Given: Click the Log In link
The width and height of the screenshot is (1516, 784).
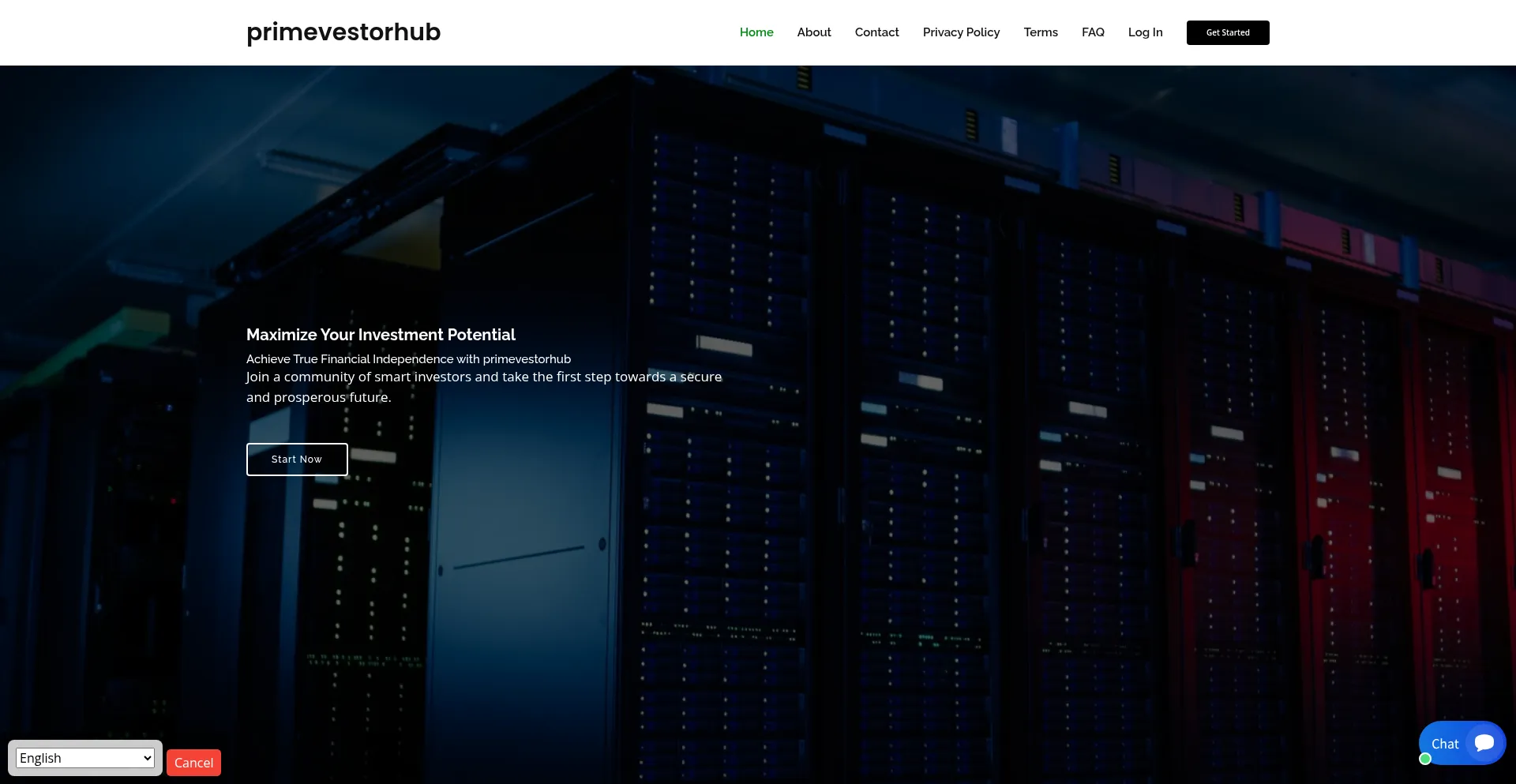Looking at the screenshot, I should [x=1145, y=32].
